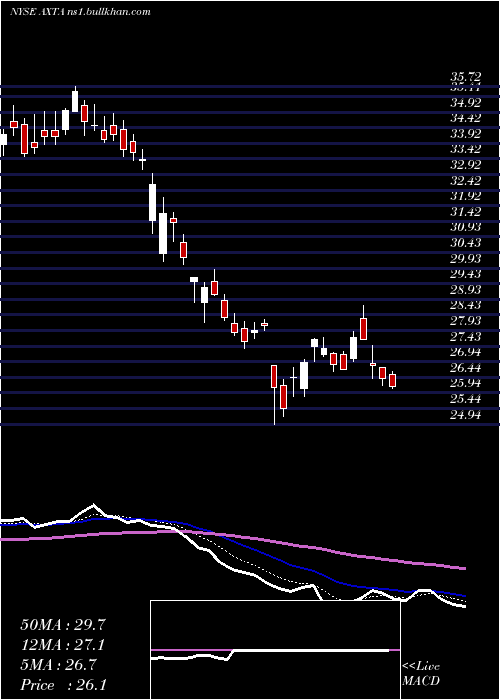Select the 29.93 price axis label
This screenshot has width=500, height=700.
[465, 258]
